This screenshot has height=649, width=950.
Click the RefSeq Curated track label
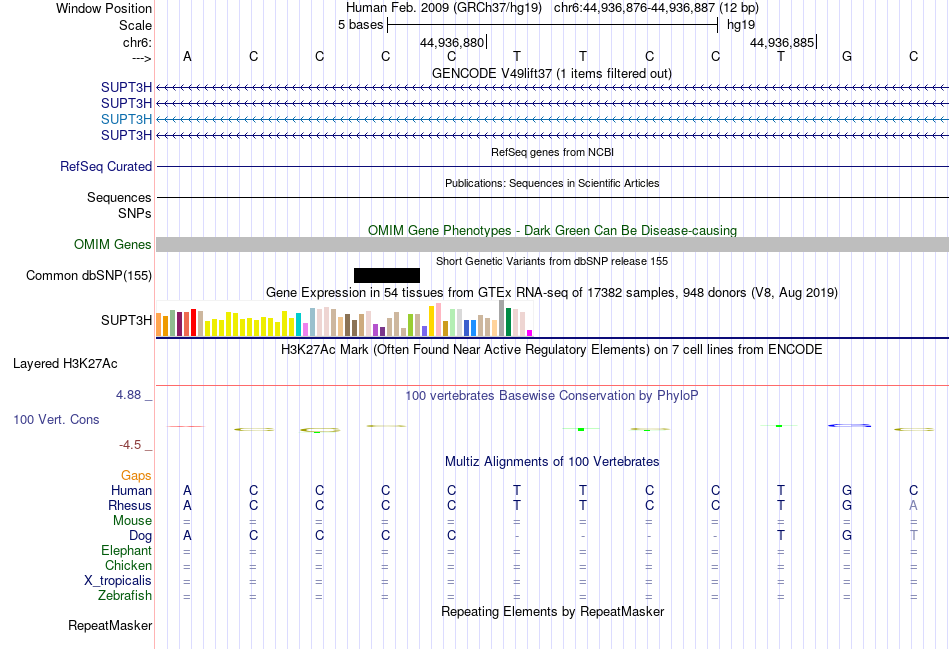[x=106, y=167]
